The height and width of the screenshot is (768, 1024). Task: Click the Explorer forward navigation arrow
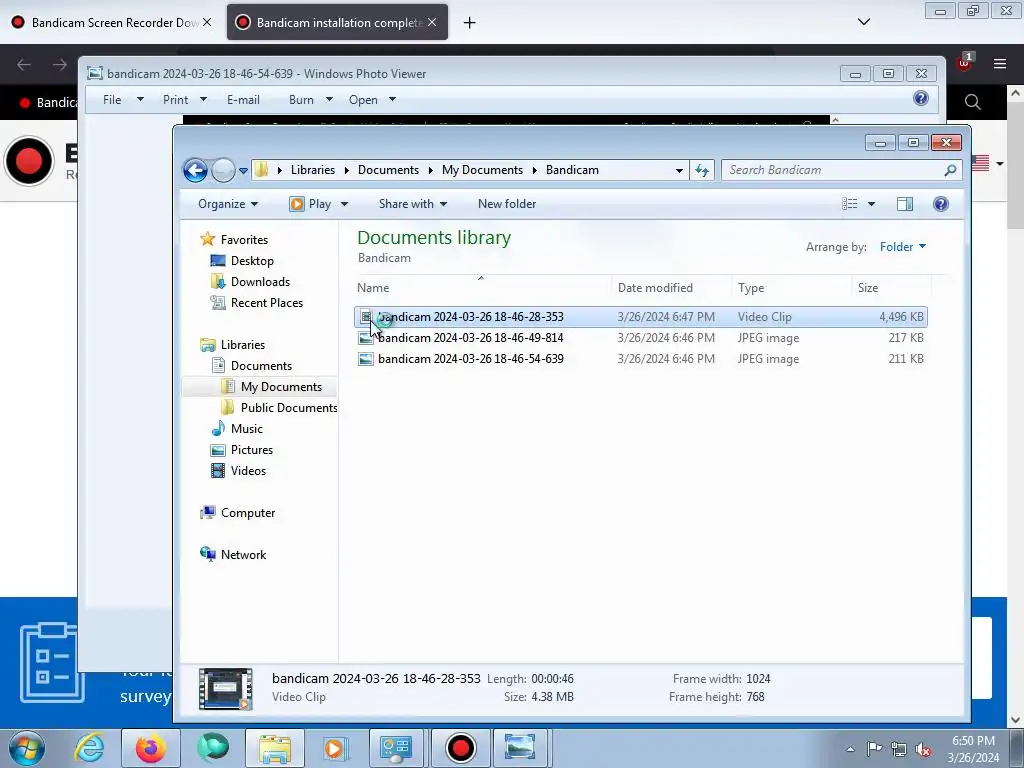pyautogui.click(x=223, y=170)
